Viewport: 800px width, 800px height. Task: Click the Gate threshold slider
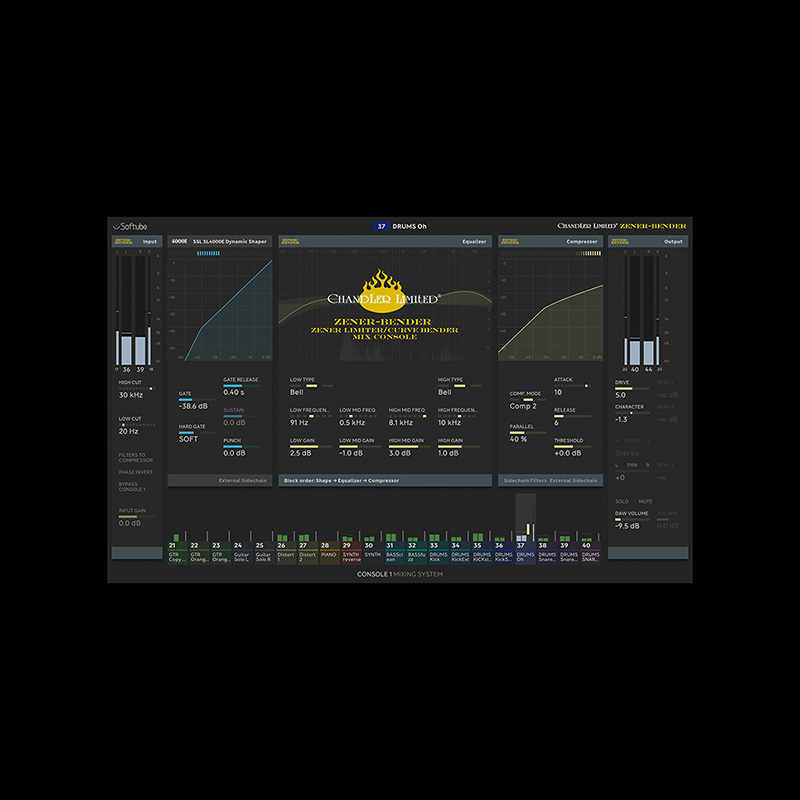187,400
